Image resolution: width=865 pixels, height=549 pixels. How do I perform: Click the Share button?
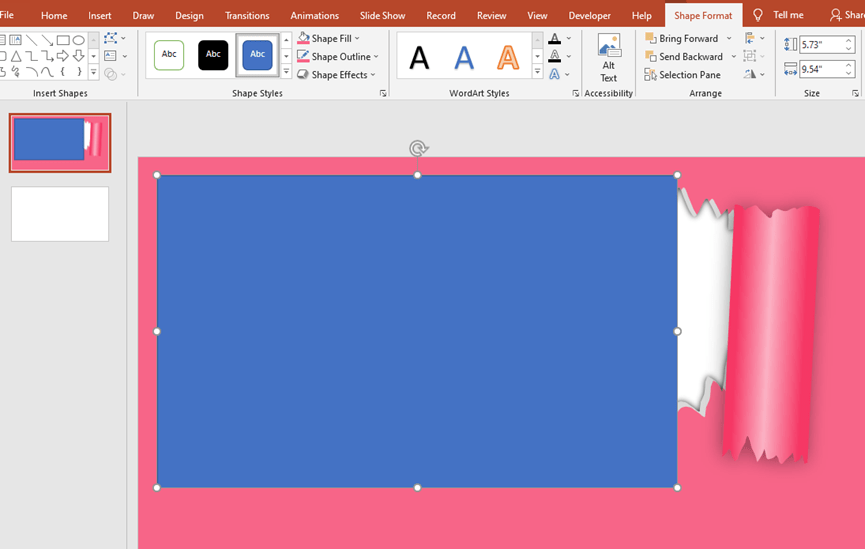click(x=847, y=15)
